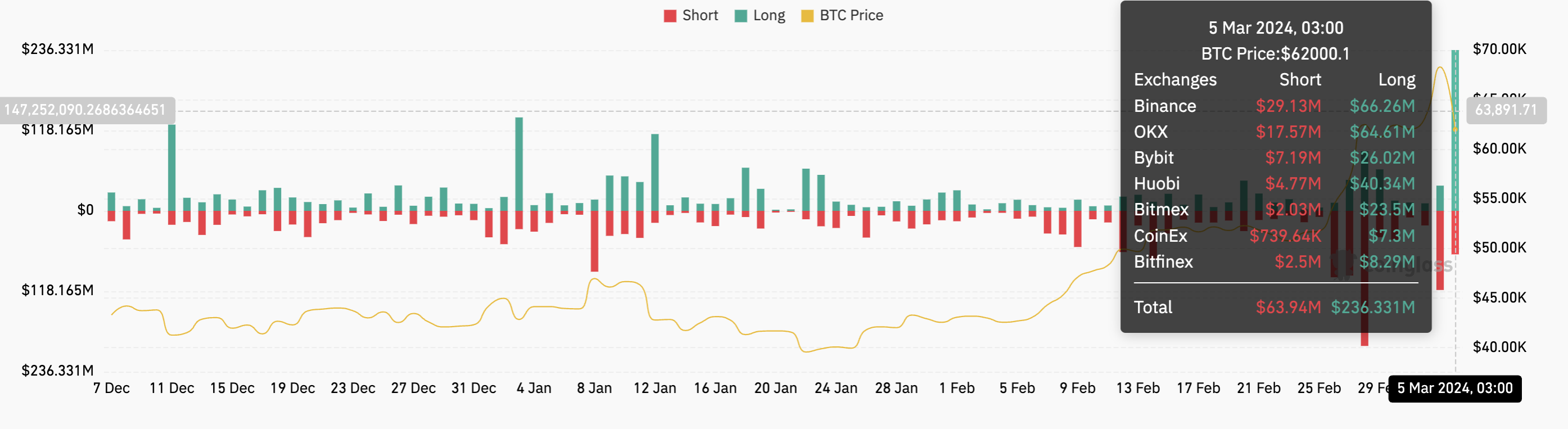The height and width of the screenshot is (429, 1568).
Task: Click the black 5 Mar 2024, 03:00 axis label
Action: point(1454,388)
